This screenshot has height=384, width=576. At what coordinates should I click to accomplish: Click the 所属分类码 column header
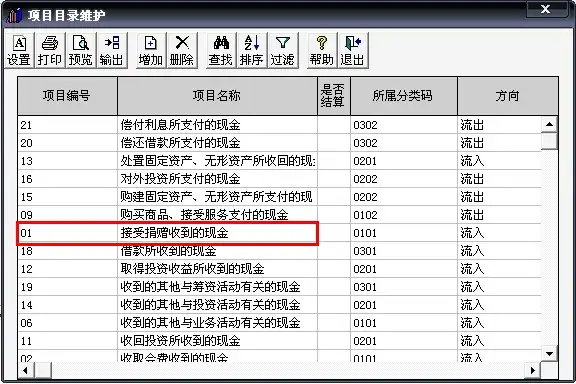[404, 96]
